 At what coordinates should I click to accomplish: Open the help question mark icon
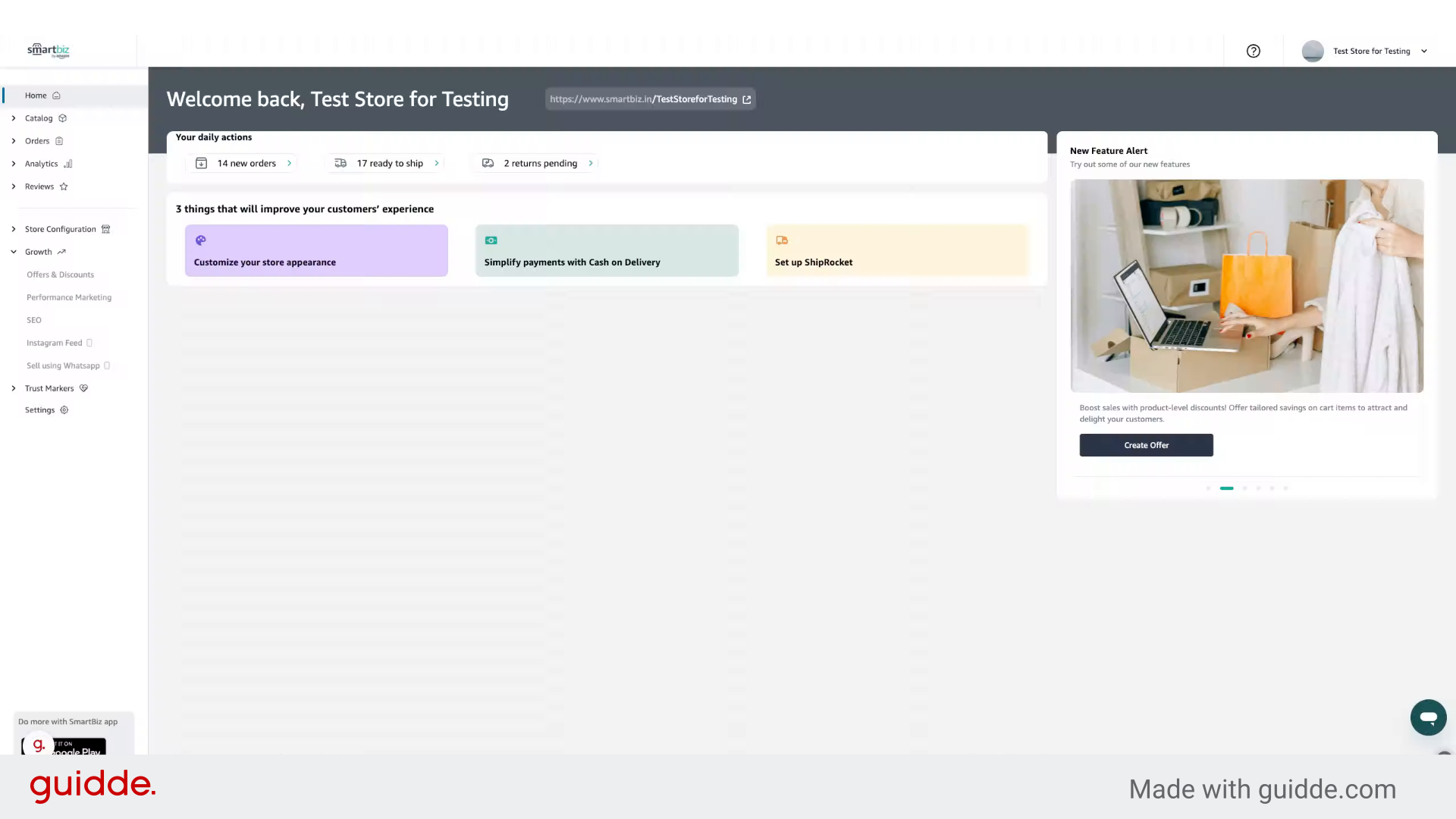click(x=1253, y=51)
